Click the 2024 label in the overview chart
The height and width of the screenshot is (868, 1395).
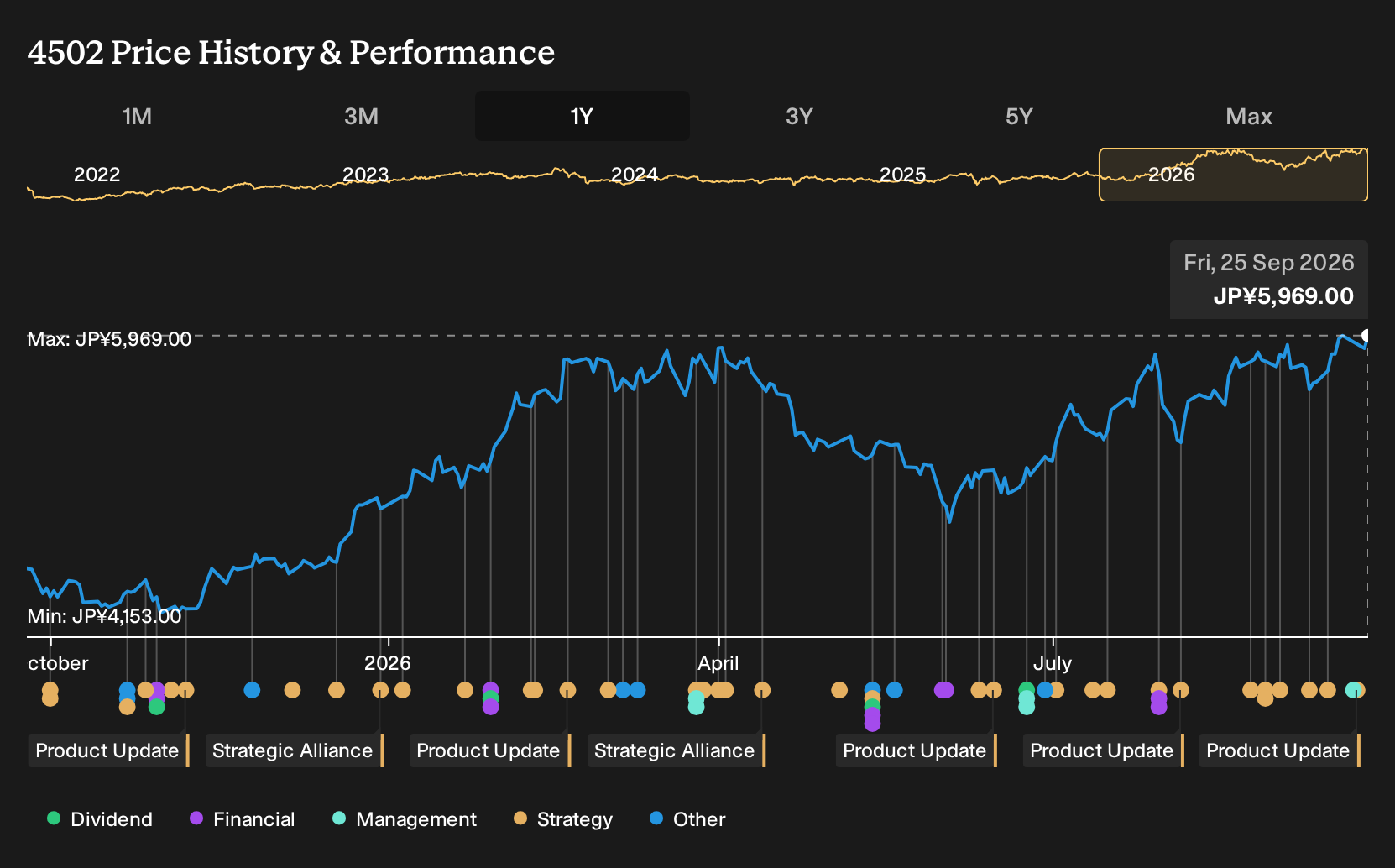[x=635, y=175]
